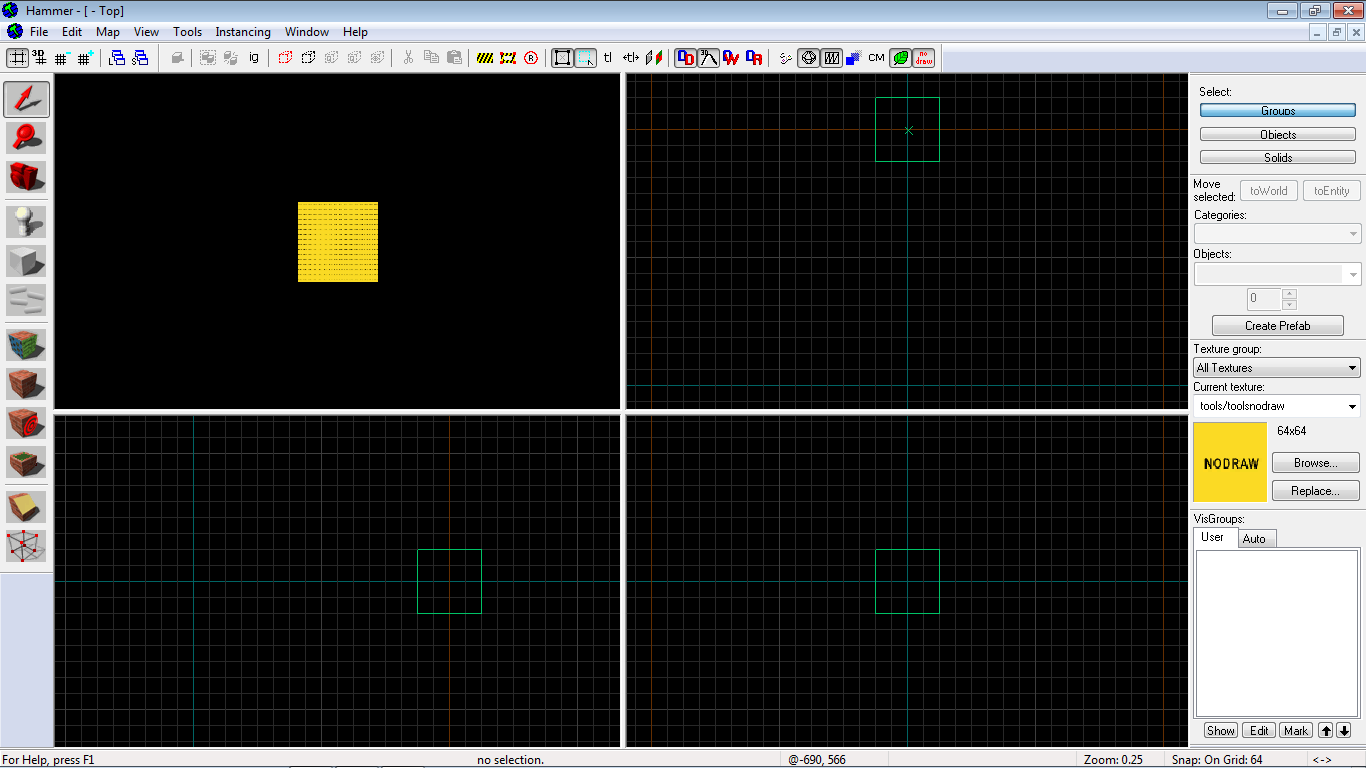Open the Tools menu
This screenshot has height=768, width=1366.
click(187, 32)
